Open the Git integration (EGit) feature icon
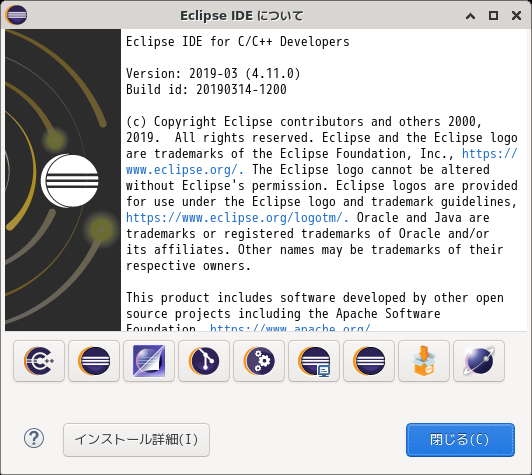The image size is (532, 475). [204, 361]
